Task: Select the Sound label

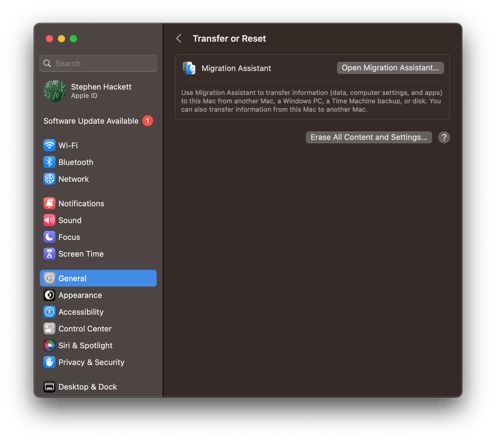Action: (x=70, y=220)
